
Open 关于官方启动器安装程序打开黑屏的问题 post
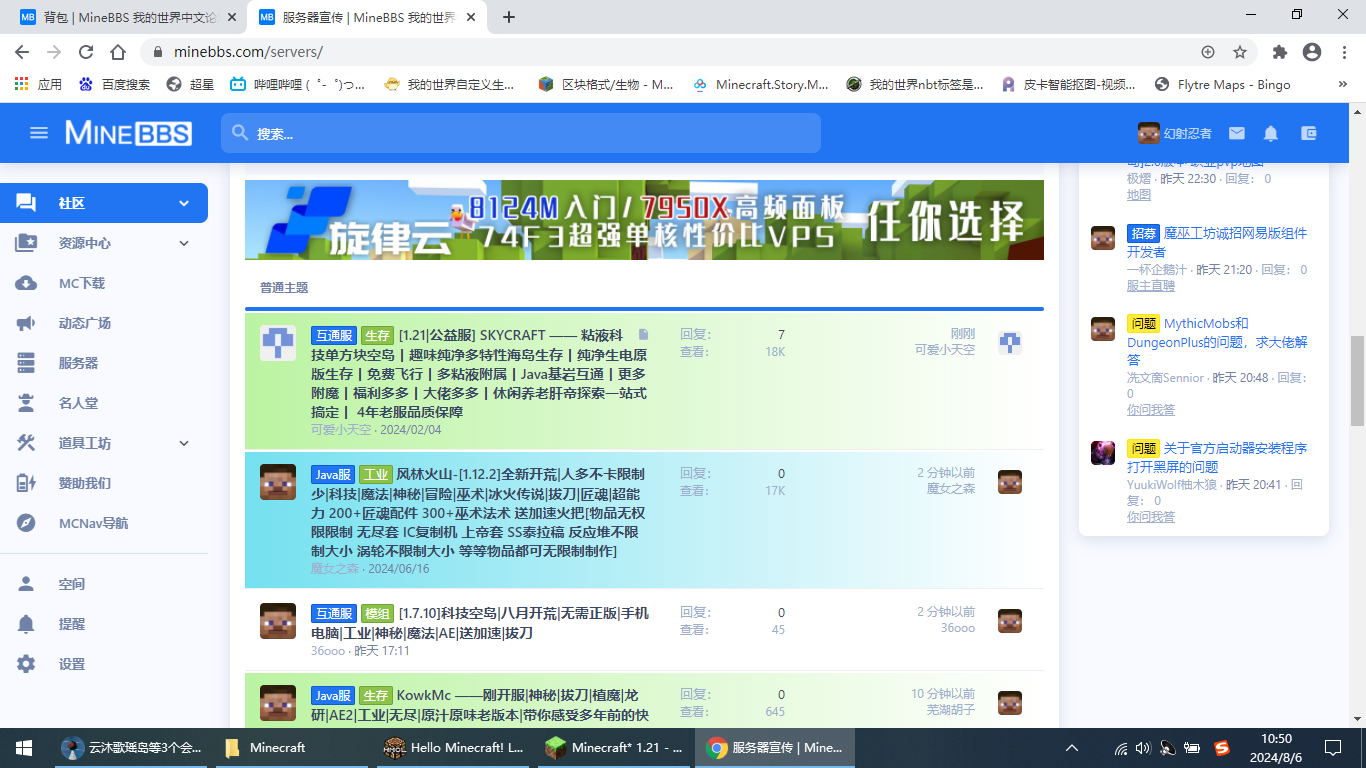click(x=1217, y=457)
